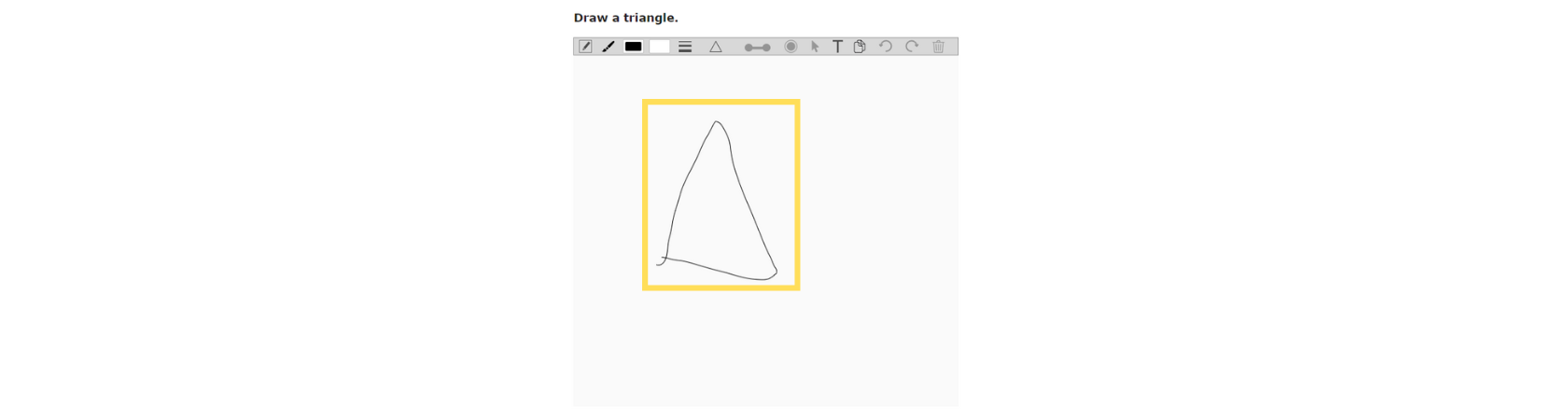
Task: Select the line segment tool
Action: (757, 47)
